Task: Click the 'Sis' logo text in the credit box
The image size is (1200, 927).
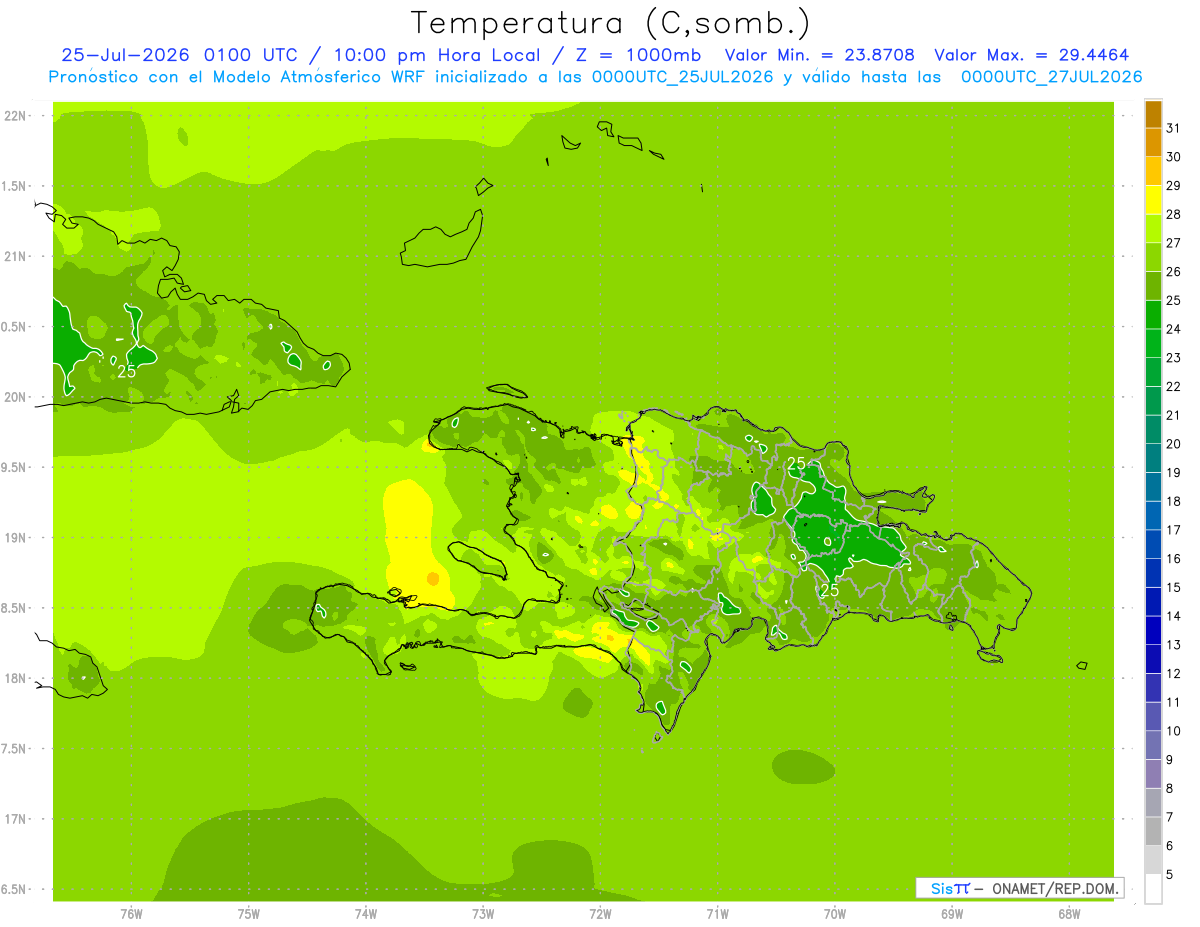Action: click(942, 888)
